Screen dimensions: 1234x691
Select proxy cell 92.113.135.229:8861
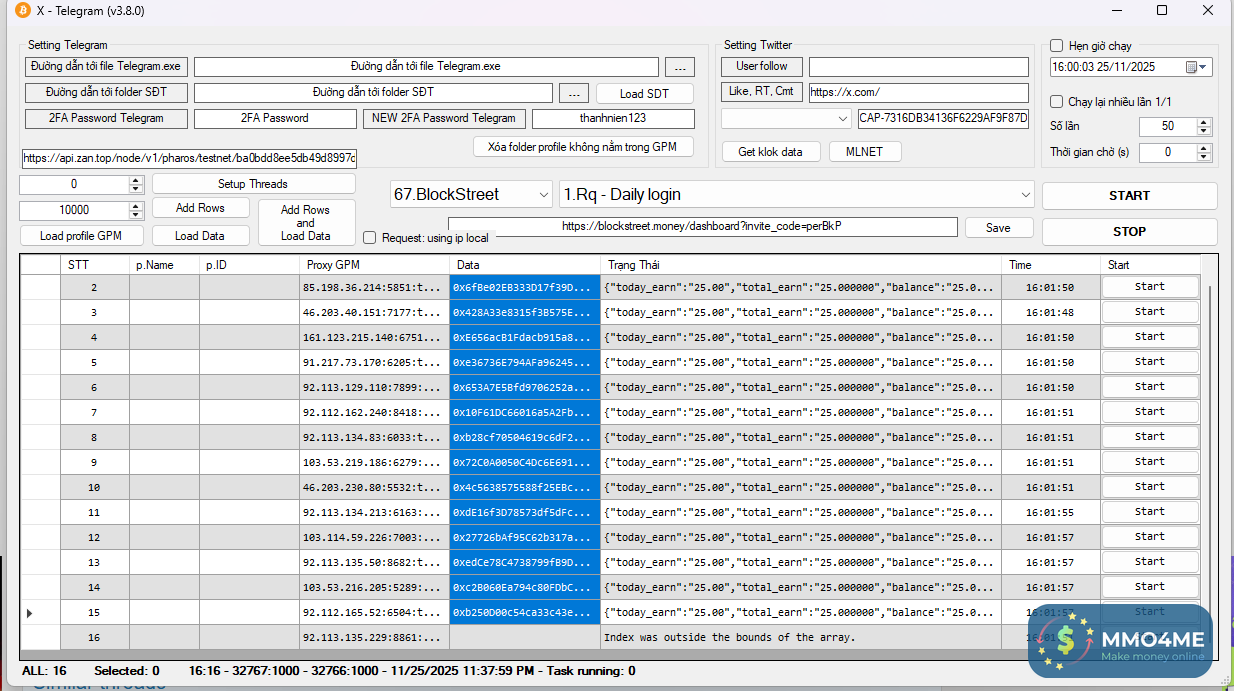374,637
